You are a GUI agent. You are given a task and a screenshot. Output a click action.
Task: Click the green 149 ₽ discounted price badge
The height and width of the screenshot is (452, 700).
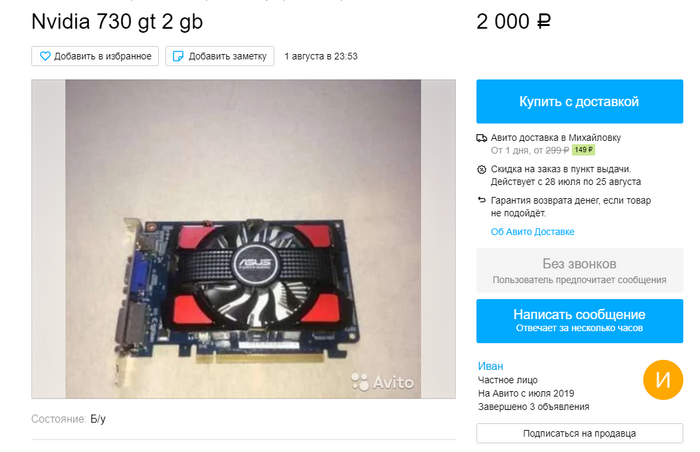(x=583, y=150)
